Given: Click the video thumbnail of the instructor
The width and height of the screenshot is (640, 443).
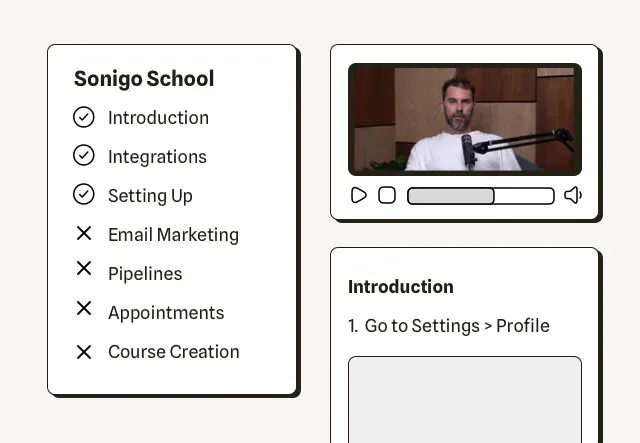Looking at the screenshot, I should [x=465, y=119].
